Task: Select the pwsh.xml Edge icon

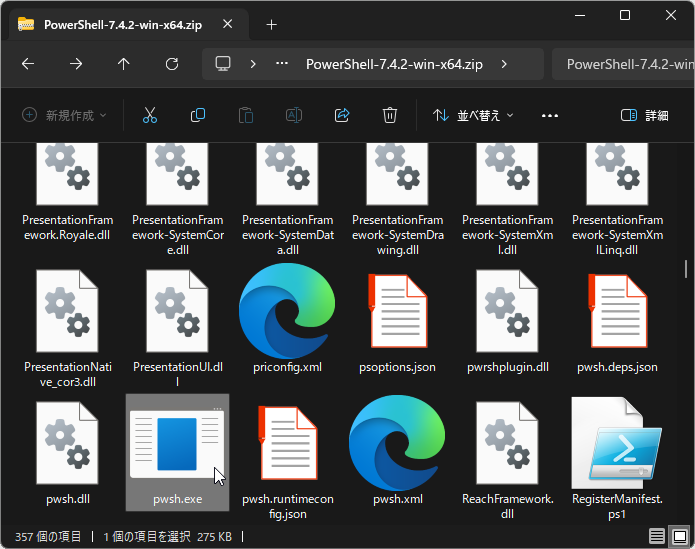Action: [397, 442]
